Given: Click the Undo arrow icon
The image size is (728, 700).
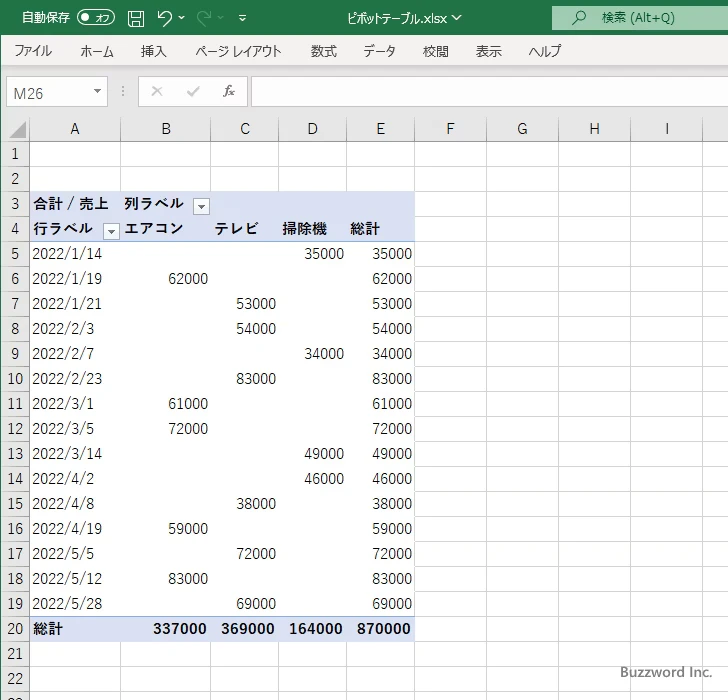Looking at the screenshot, I should [x=164, y=18].
